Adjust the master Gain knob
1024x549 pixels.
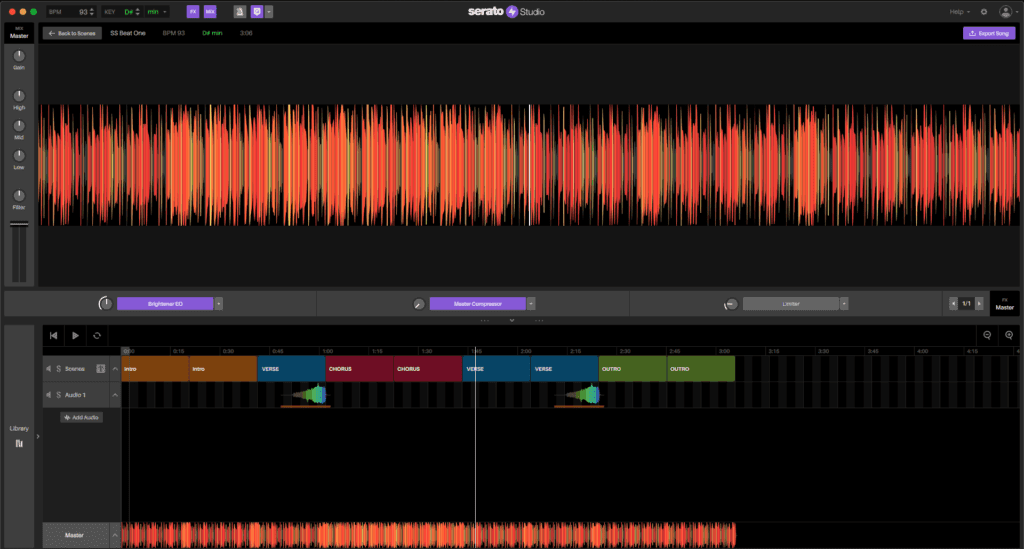click(19, 56)
